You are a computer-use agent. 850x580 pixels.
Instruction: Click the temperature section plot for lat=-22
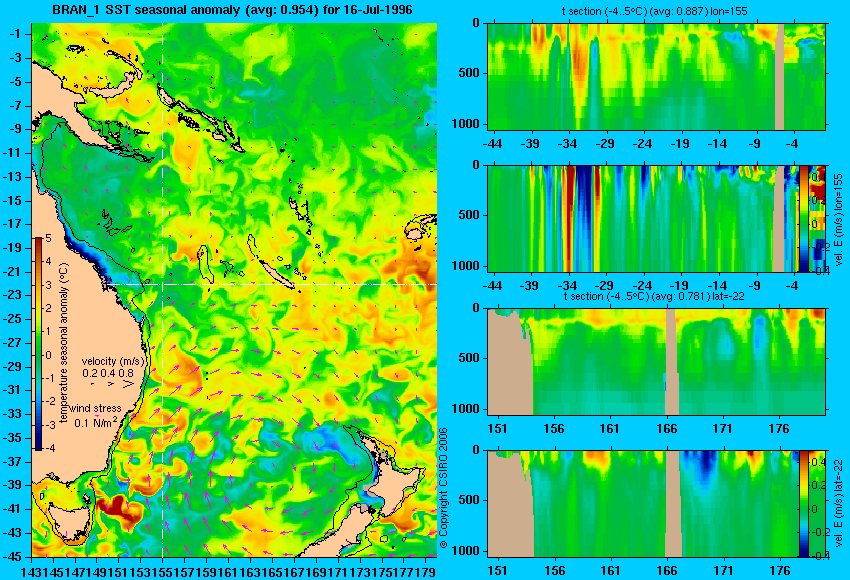(x=656, y=362)
